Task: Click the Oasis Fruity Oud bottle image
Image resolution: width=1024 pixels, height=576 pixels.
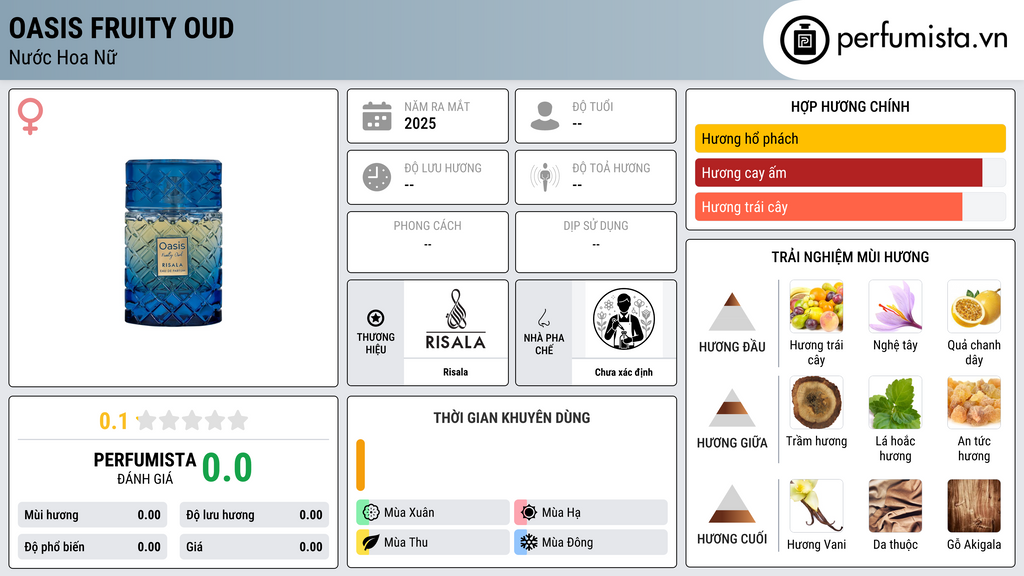Action: 173,242
